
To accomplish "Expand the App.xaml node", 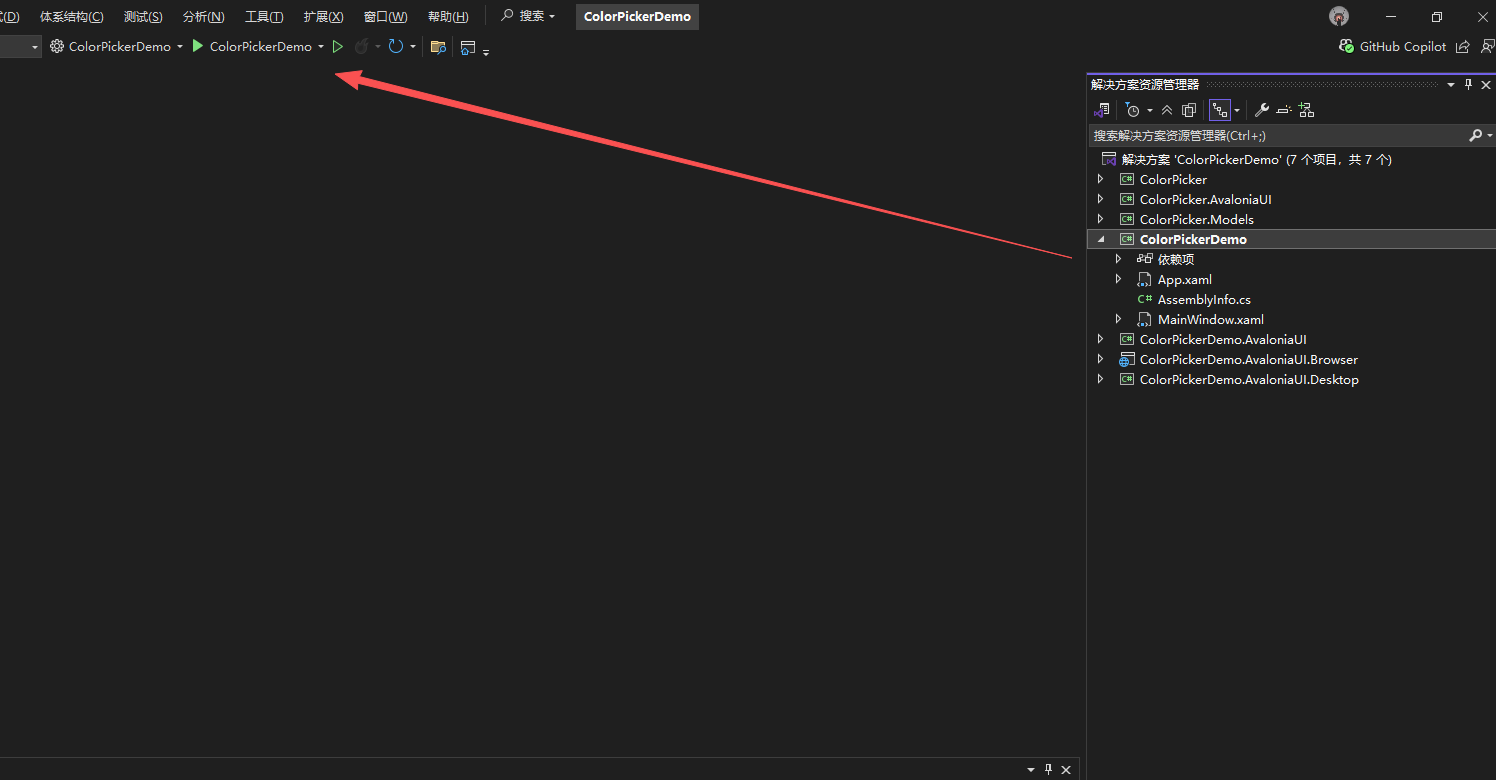I will pos(1118,279).
